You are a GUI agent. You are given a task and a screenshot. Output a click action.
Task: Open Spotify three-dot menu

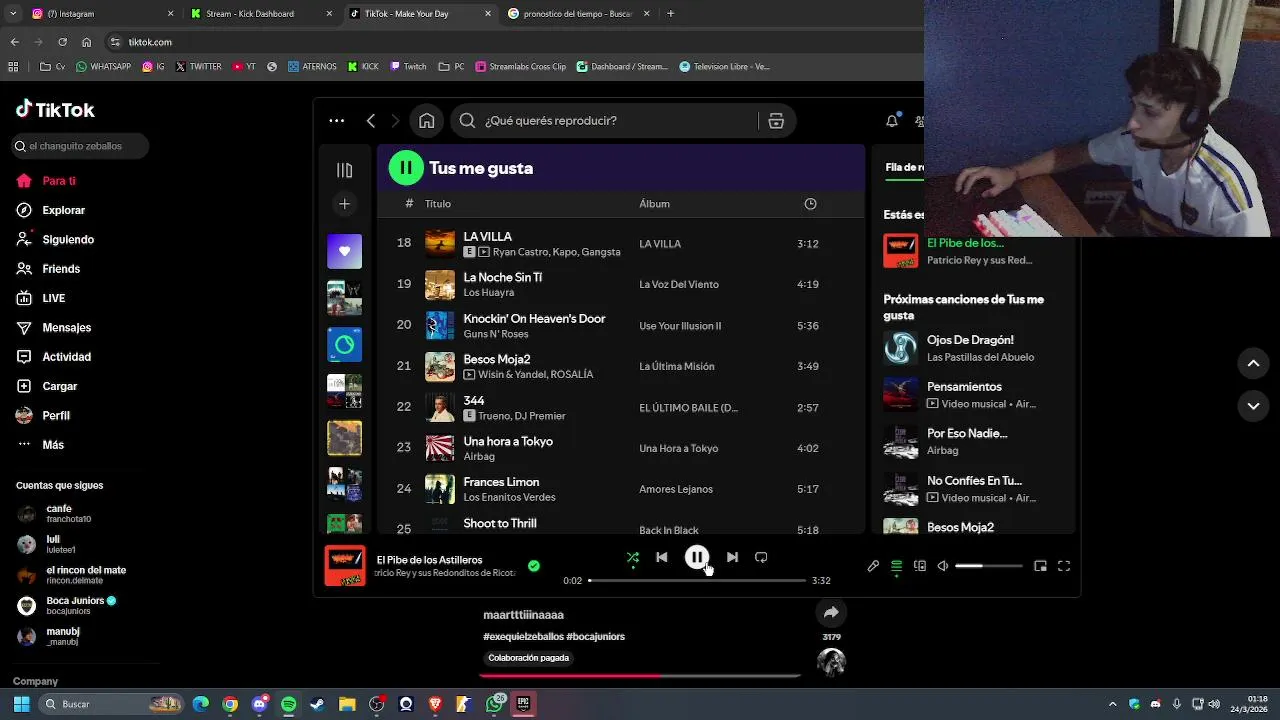(337, 121)
